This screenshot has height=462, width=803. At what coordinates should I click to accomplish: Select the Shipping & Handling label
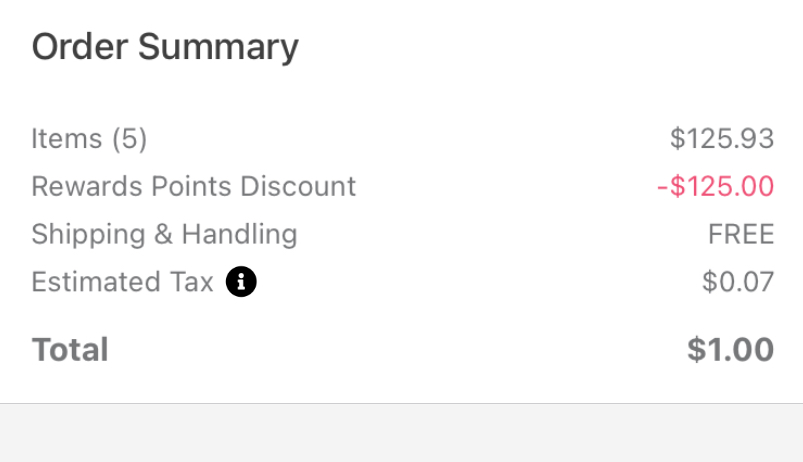[x=164, y=235]
